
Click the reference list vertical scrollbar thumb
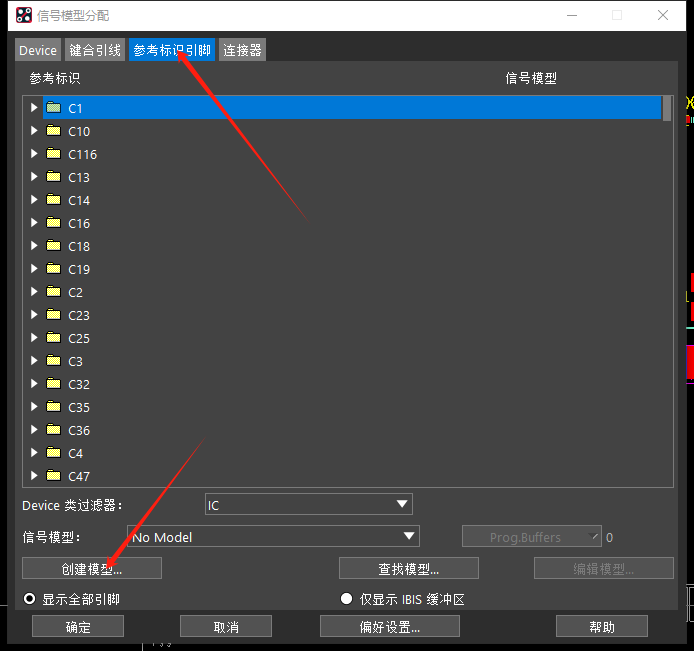pos(667,108)
